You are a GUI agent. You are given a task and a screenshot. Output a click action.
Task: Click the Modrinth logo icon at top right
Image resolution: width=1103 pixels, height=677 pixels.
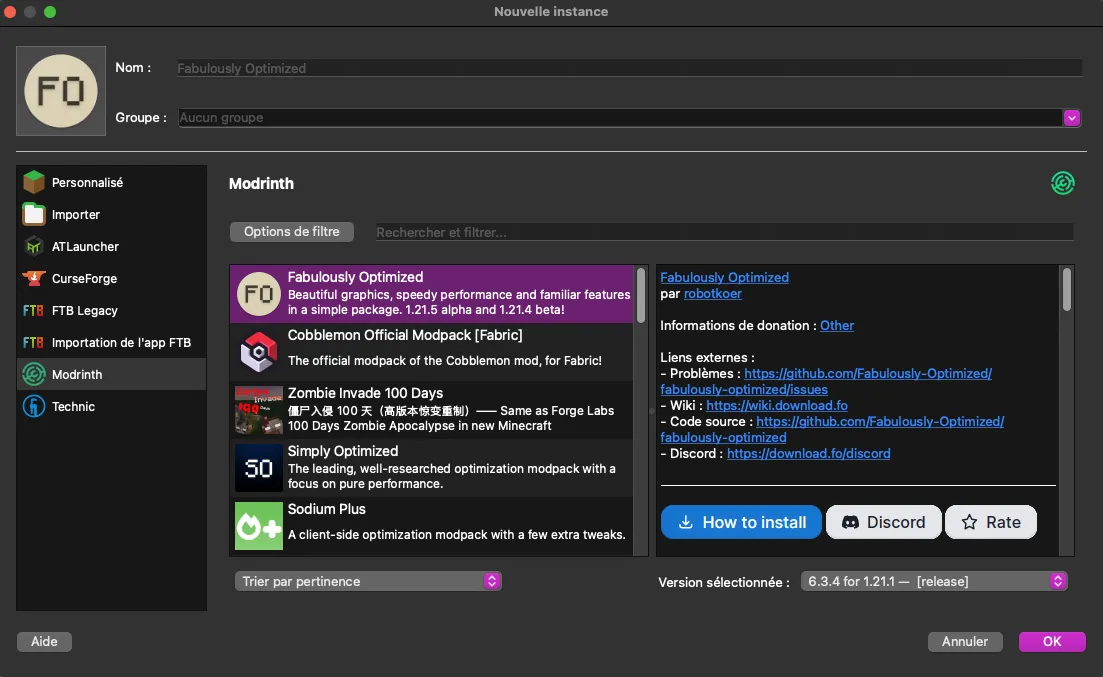coord(1062,183)
